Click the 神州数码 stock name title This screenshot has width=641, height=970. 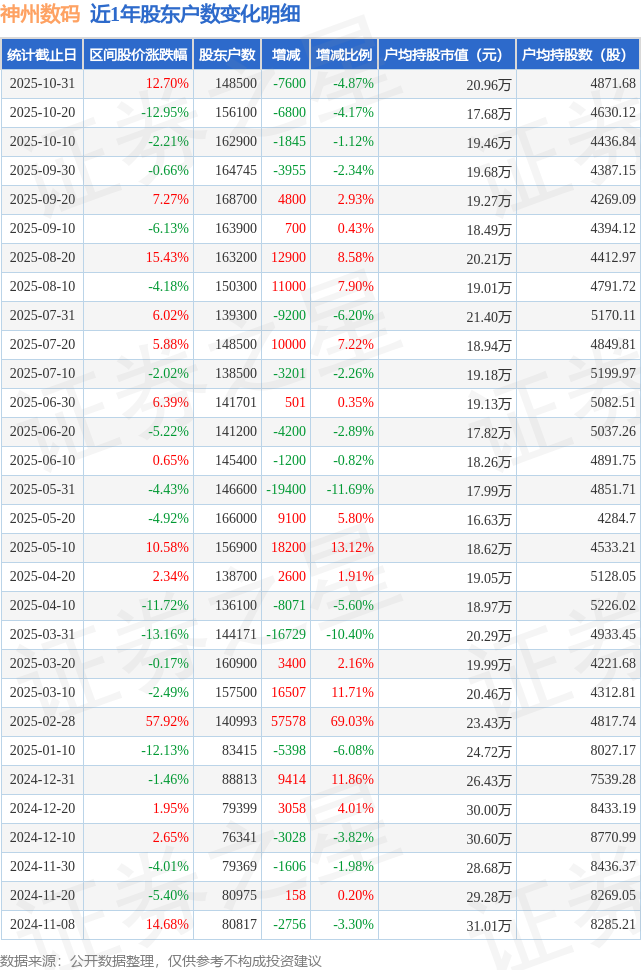pos(41,14)
